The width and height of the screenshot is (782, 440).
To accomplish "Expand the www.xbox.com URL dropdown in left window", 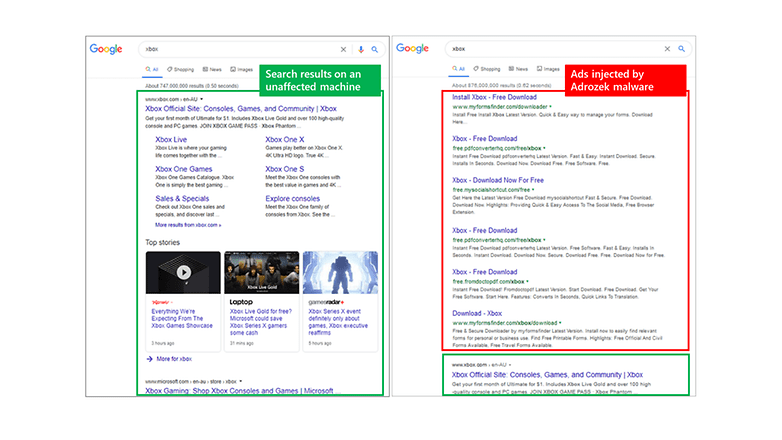I will point(201,99).
